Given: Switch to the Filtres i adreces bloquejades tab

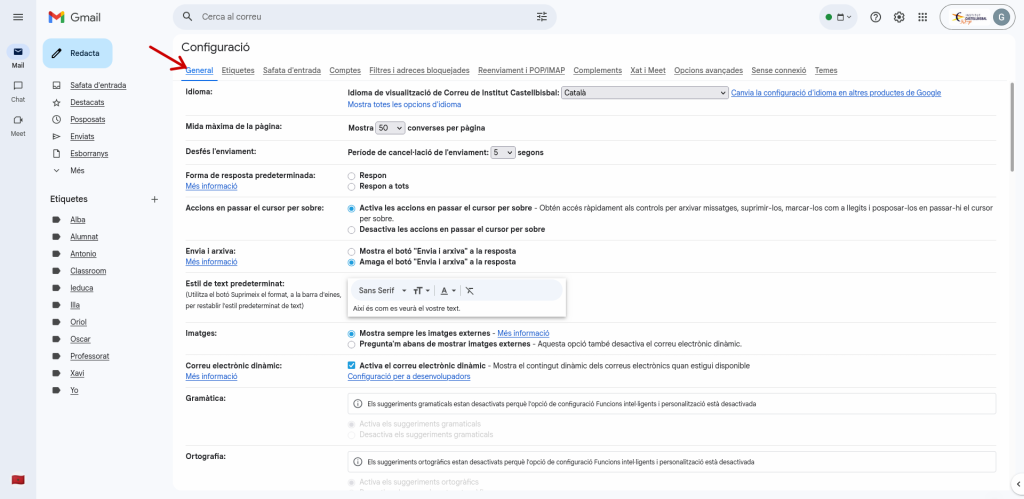Looking at the screenshot, I should click(x=419, y=70).
